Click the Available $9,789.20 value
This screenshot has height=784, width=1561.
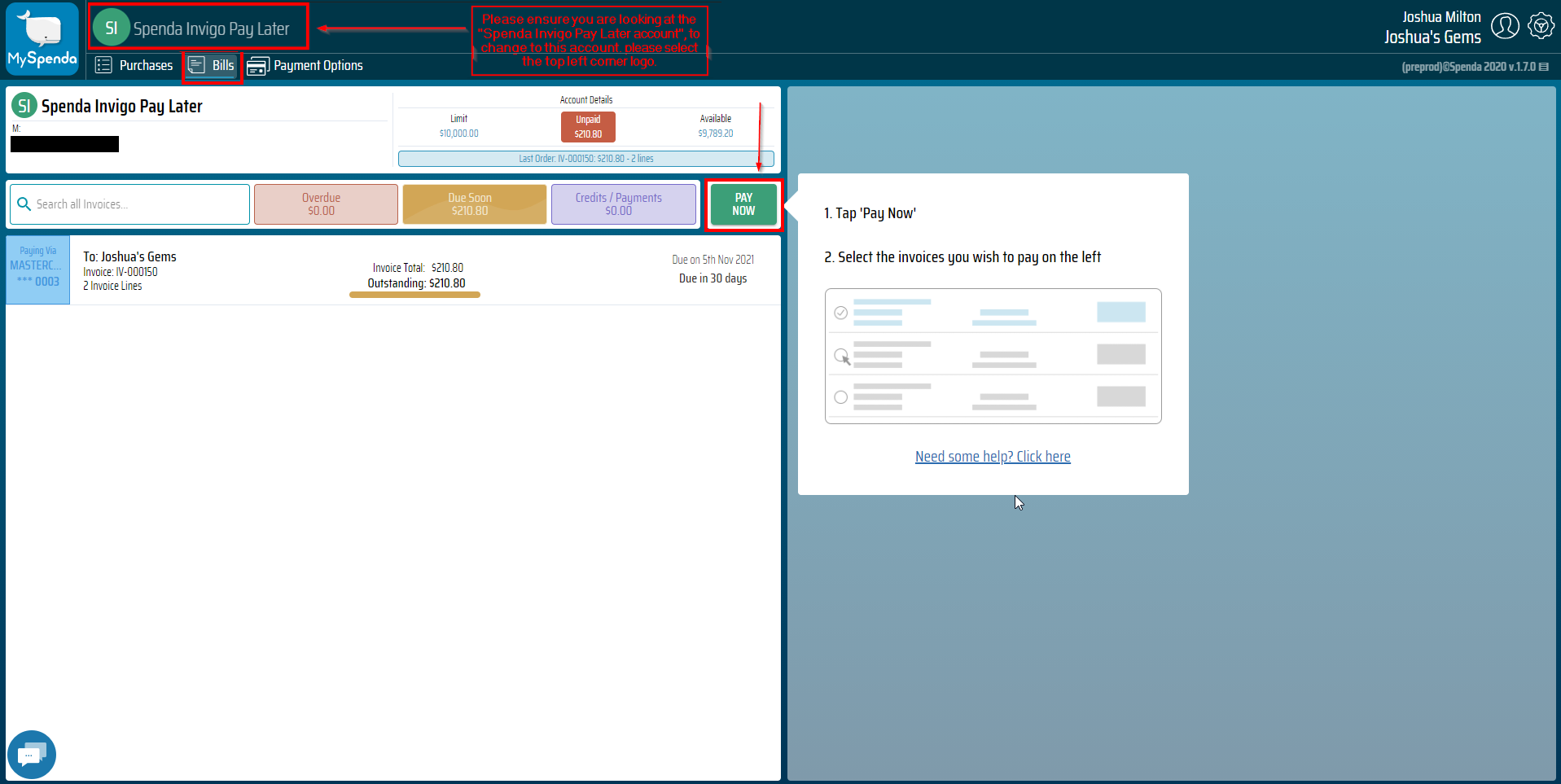click(716, 134)
